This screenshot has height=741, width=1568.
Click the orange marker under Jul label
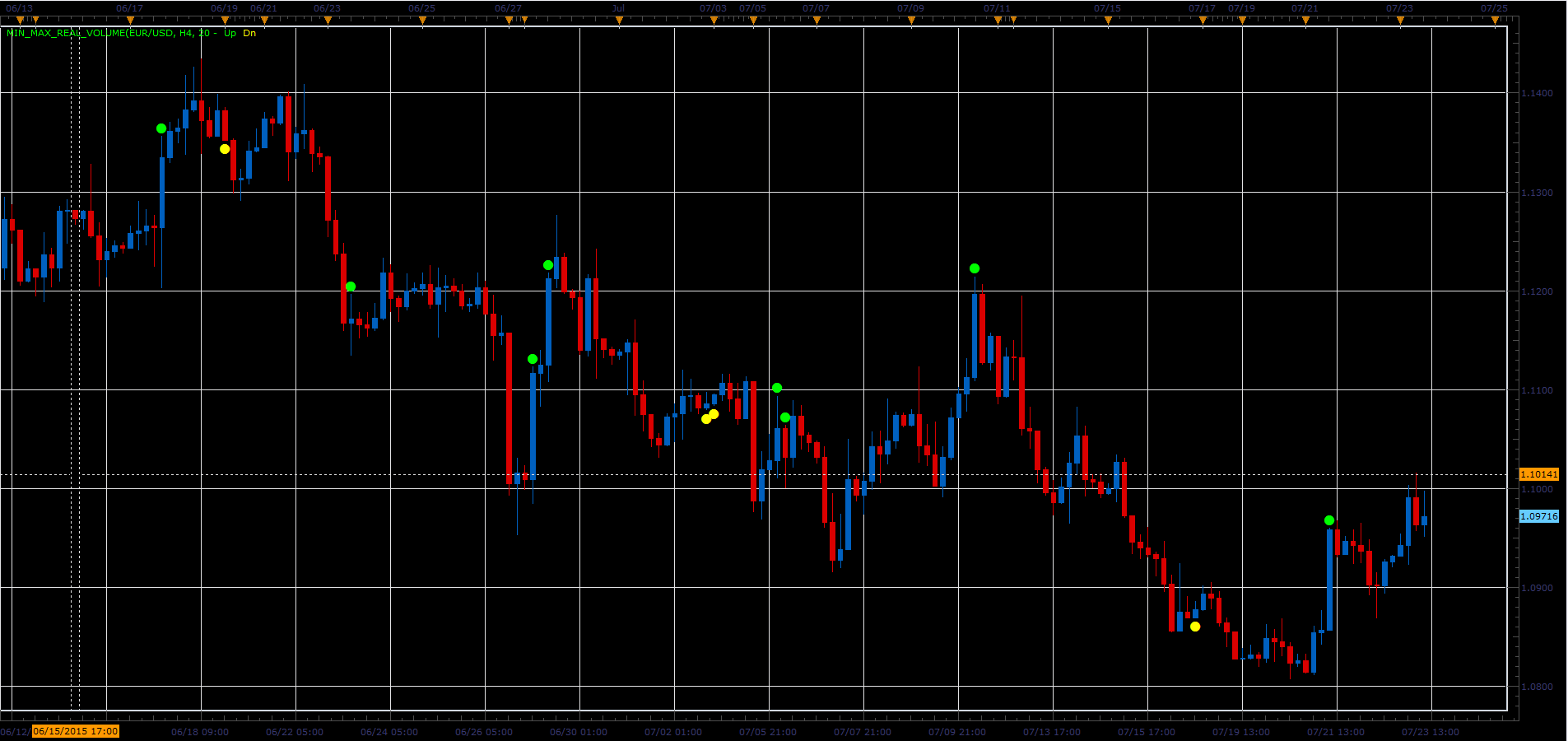click(x=619, y=21)
